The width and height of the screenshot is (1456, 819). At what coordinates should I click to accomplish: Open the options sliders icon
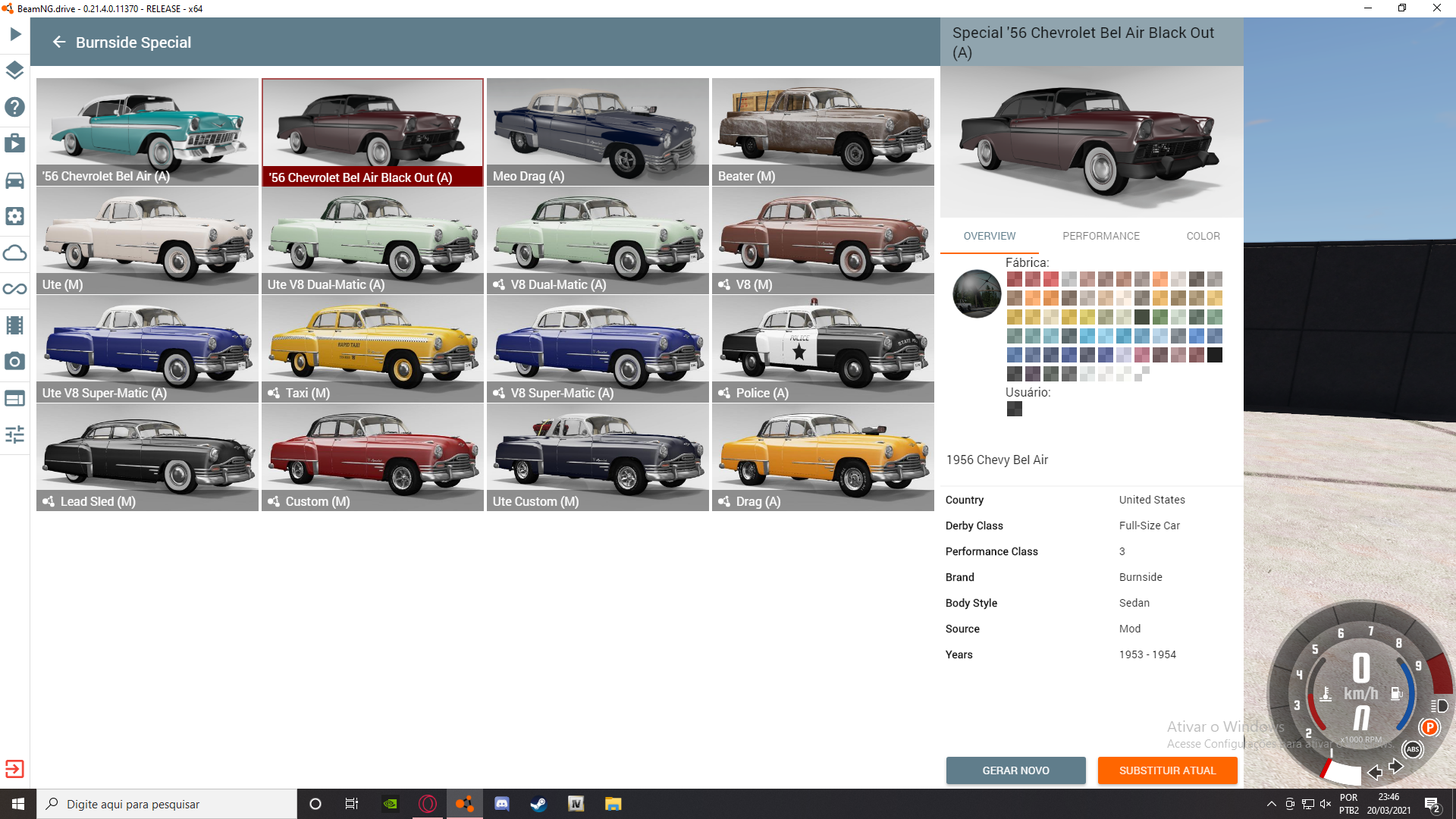click(15, 435)
